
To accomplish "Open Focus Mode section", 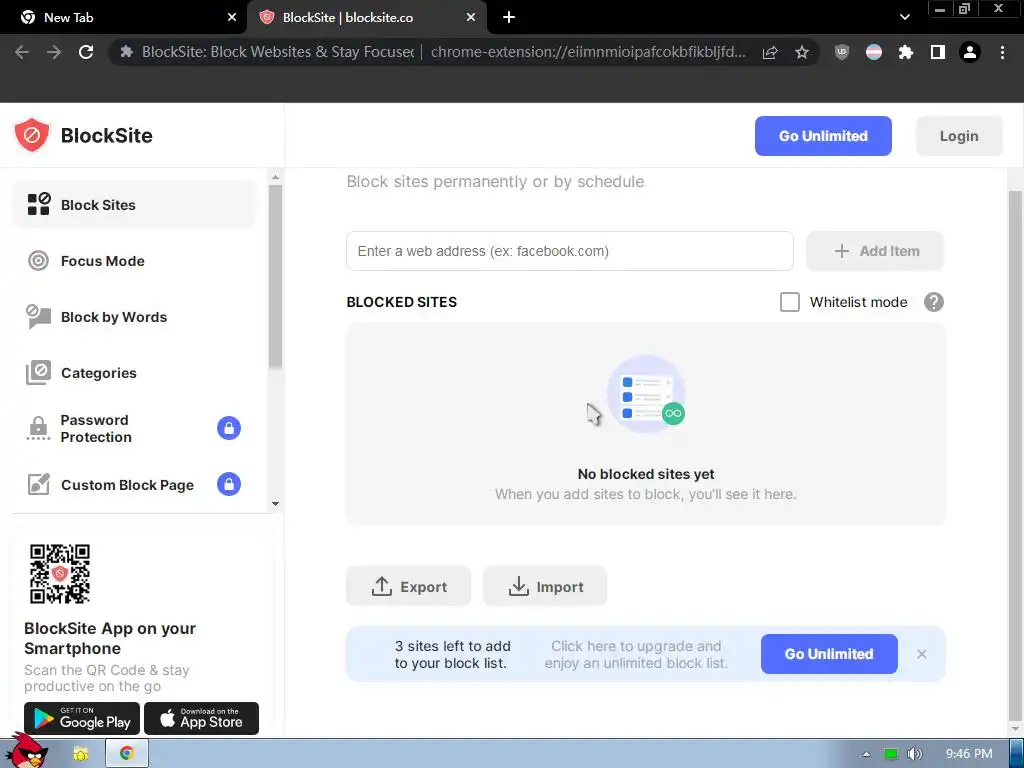I will pyautogui.click(x=134, y=261).
